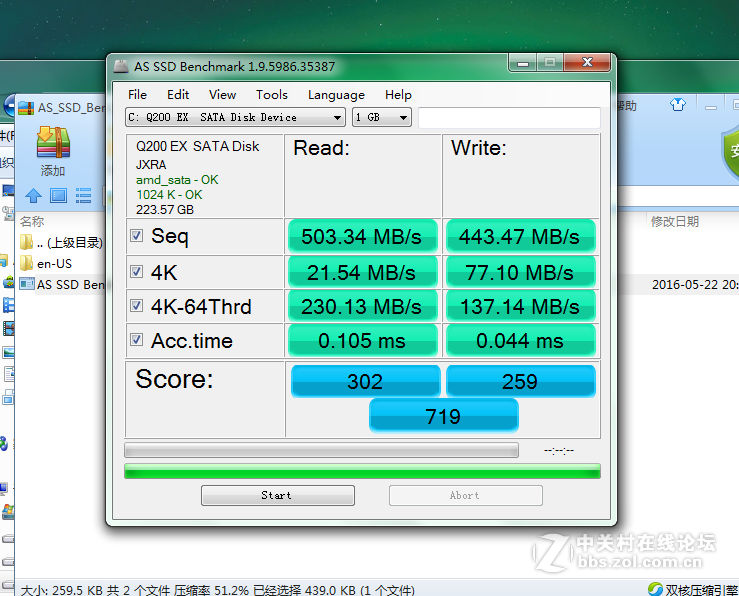Click the Seq write result 443.47 MB/s
This screenshot has width=739, height=596.
click(520, 236)
